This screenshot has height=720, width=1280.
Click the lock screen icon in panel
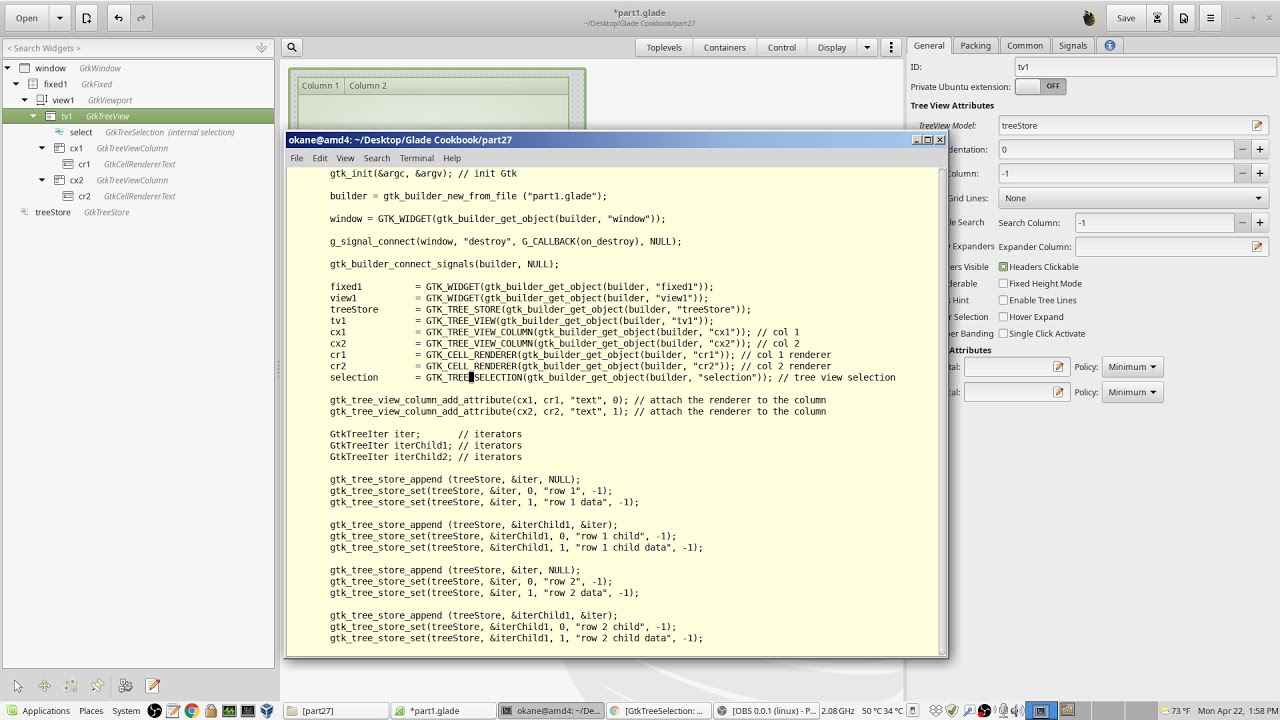210,711
